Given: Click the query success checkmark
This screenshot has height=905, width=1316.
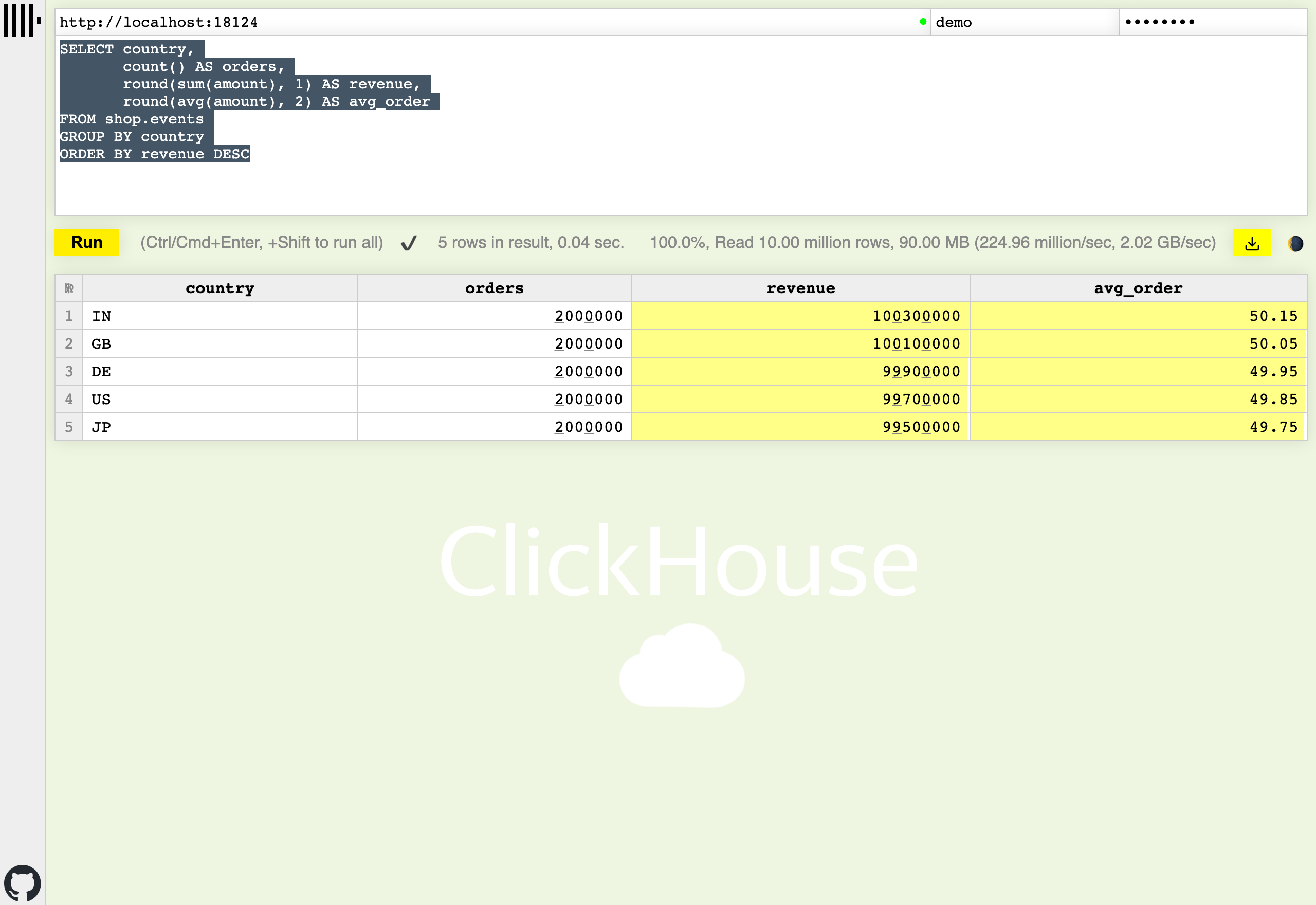Looking at the screenshot, I should pos(409,243).
